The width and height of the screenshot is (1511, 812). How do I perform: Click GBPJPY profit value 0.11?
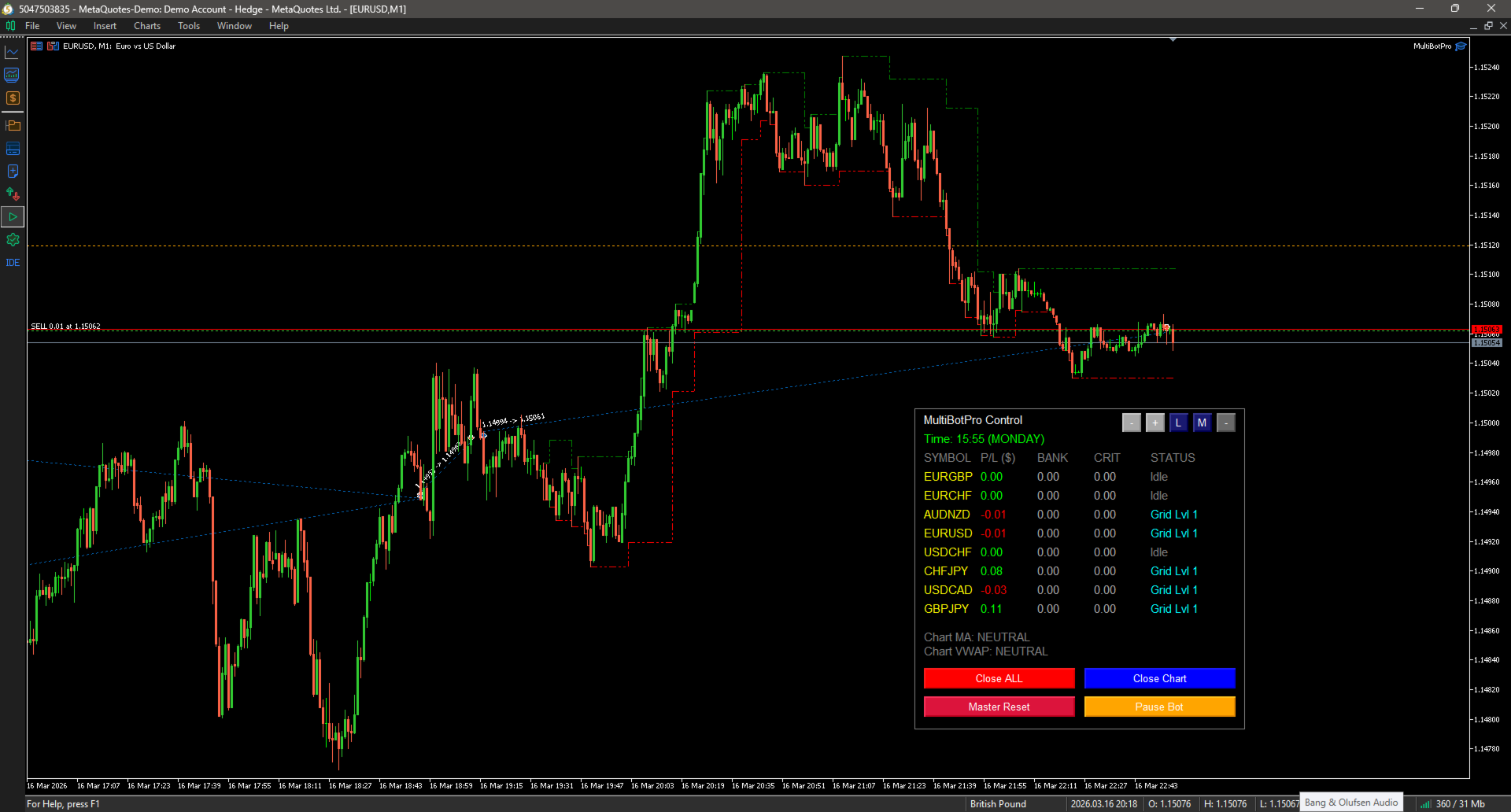point(992,609)
